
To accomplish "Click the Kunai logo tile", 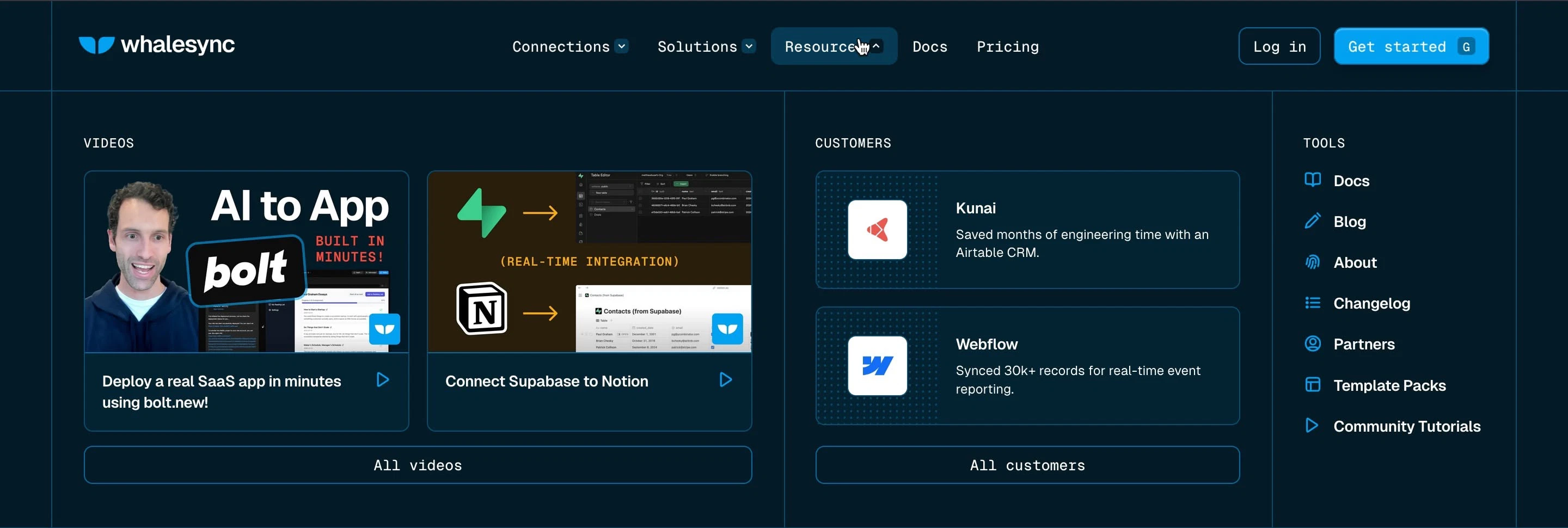I will pos(877,230).
